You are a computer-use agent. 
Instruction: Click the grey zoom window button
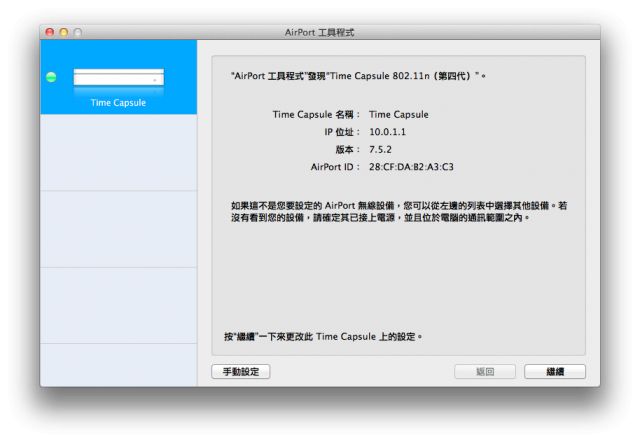coord(78,32)
